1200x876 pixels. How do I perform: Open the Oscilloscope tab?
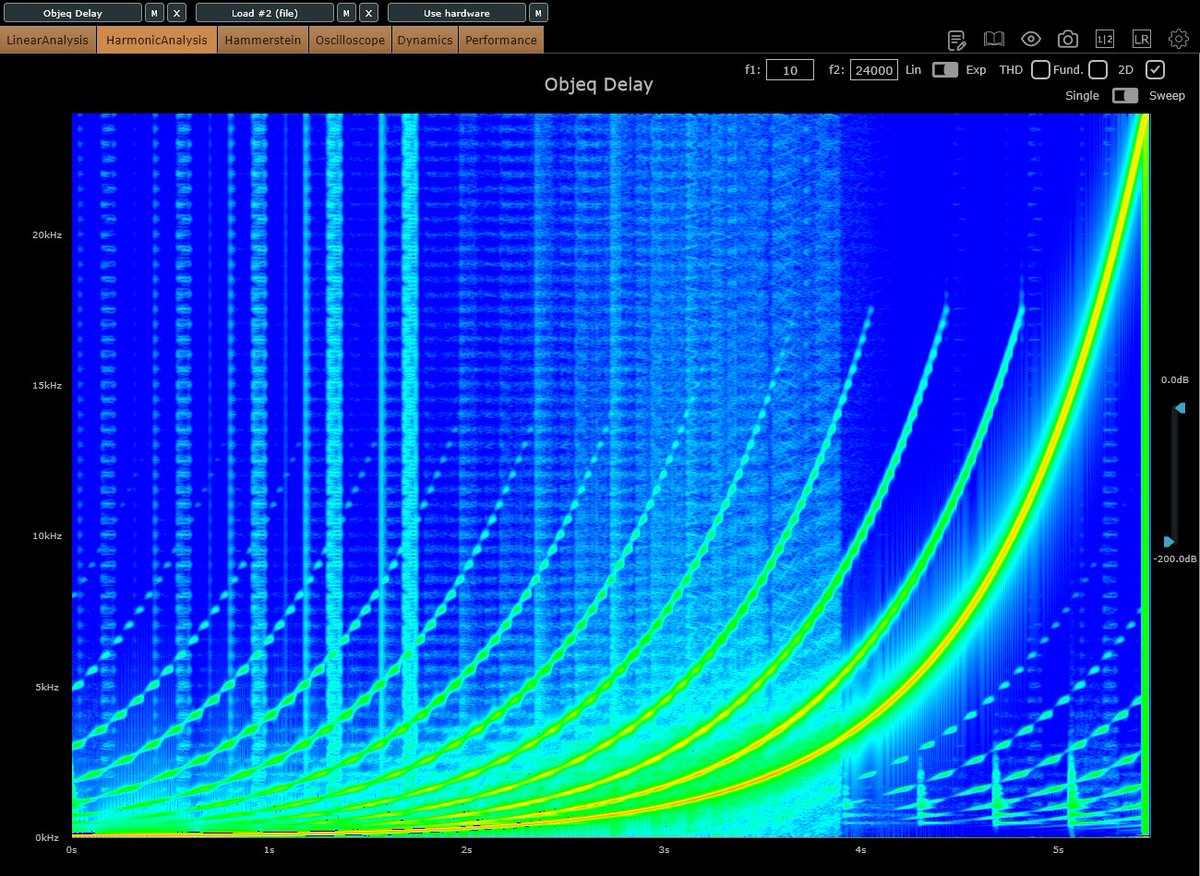coord(351,40)
